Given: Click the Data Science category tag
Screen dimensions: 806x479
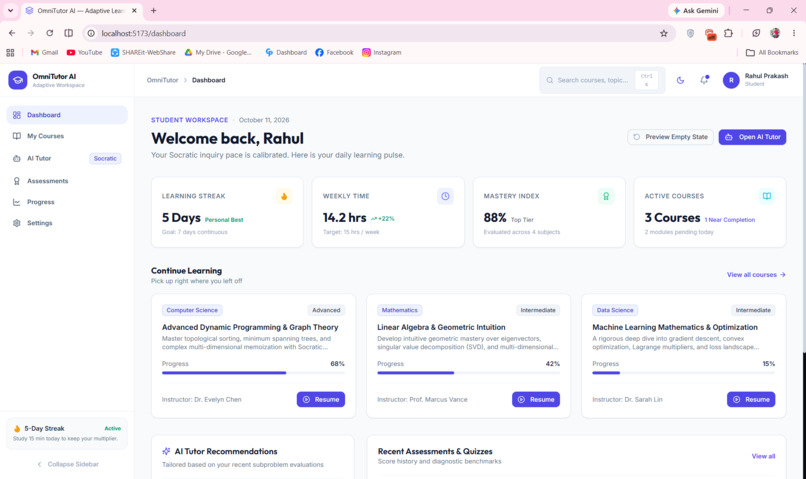Looking at the screenshot, I should pos(615,310).
